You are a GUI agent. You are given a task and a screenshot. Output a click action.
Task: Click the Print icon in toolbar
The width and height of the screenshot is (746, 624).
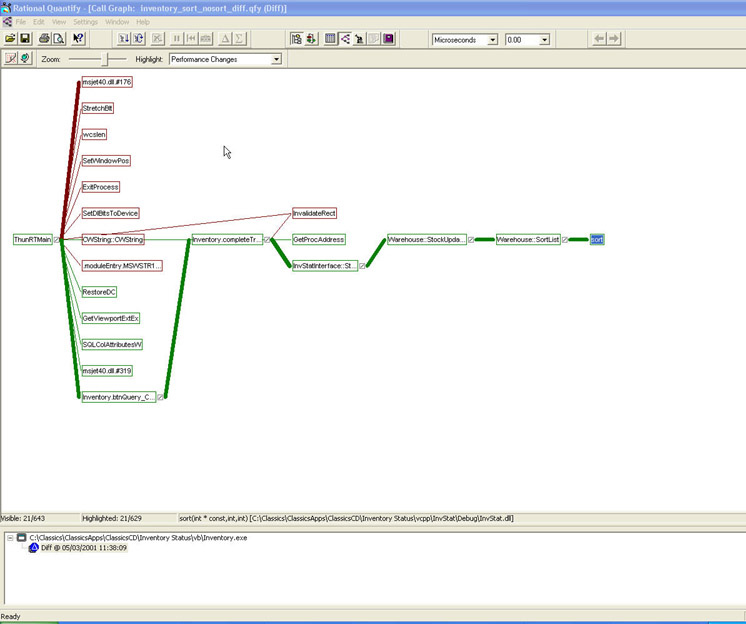(x=44, y=39)
